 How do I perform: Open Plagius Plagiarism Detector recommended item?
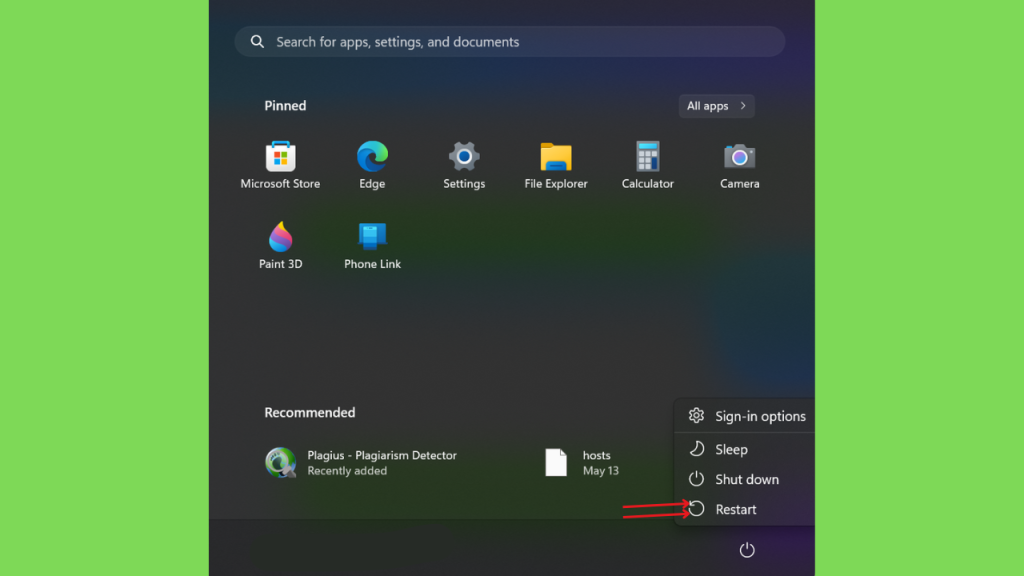pyautogui.click(x=361, y=462)
